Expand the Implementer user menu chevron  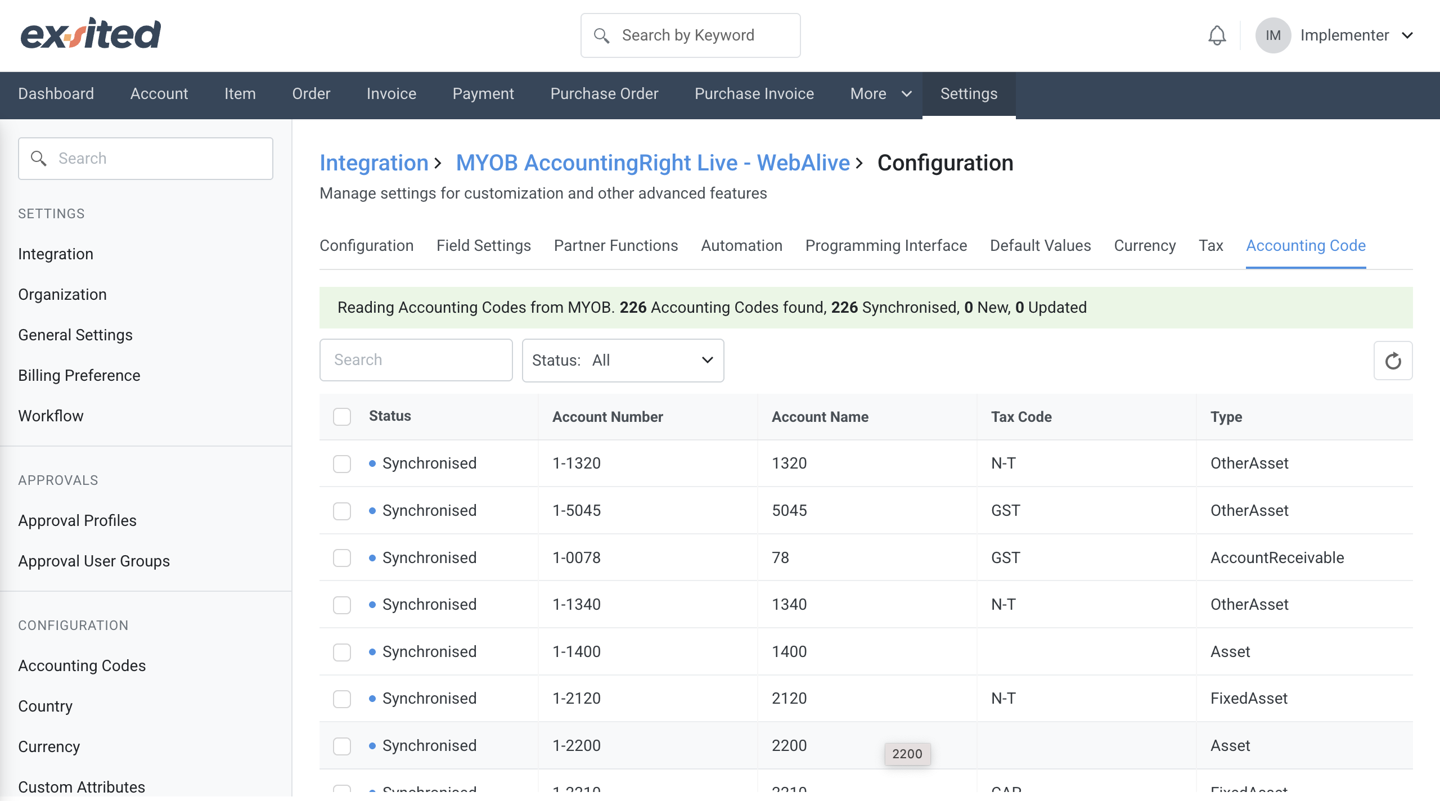tap(1407, 36)
